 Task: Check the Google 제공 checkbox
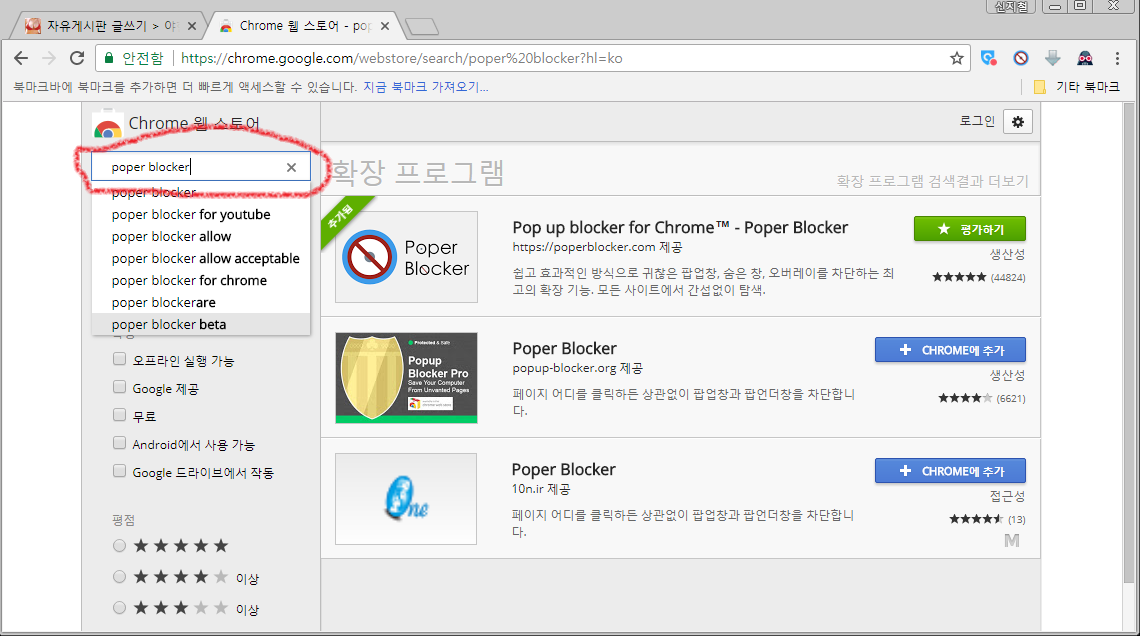[119, 387]
